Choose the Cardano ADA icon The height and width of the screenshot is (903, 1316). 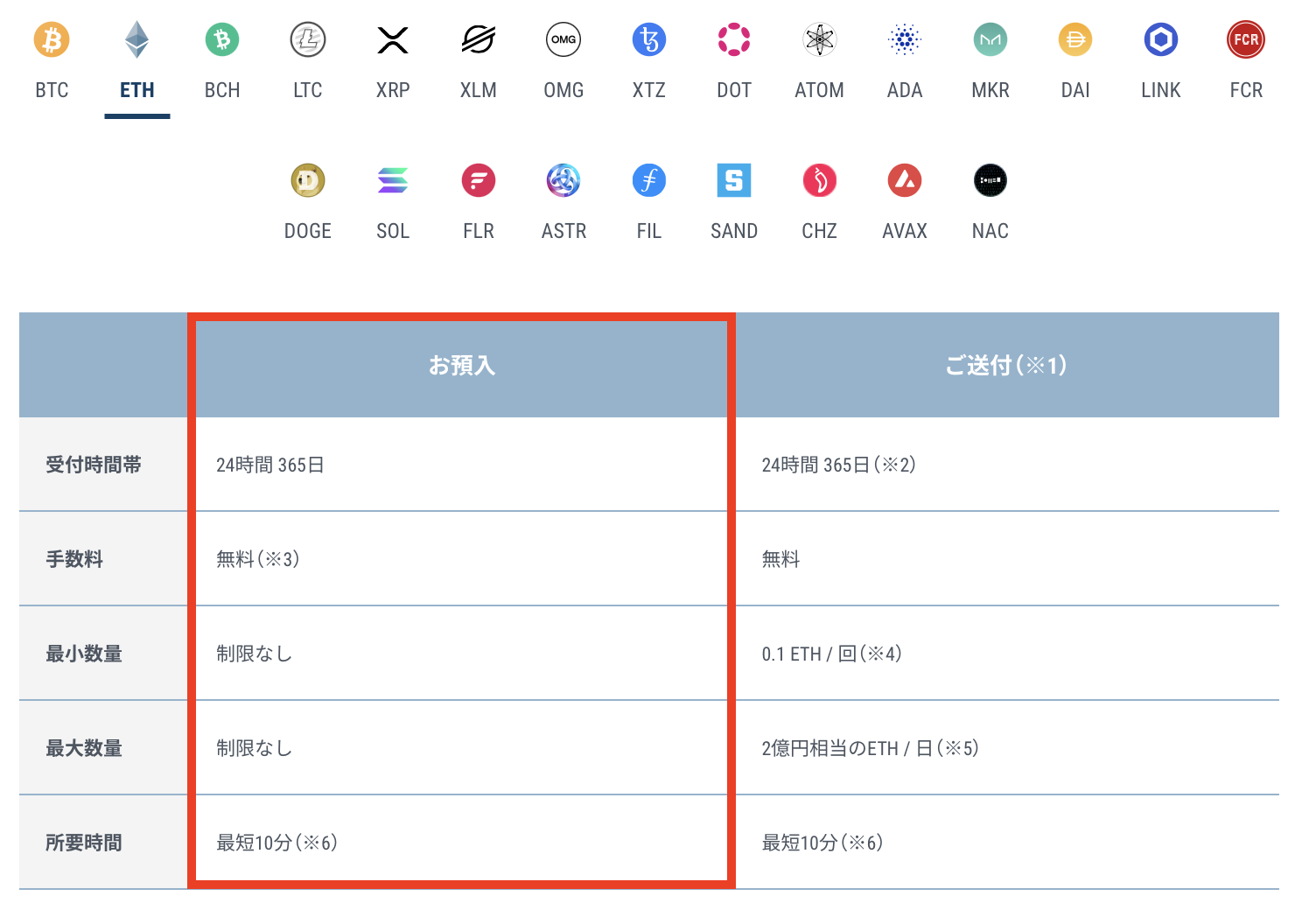pyautogui.click(x=905, y=39)
